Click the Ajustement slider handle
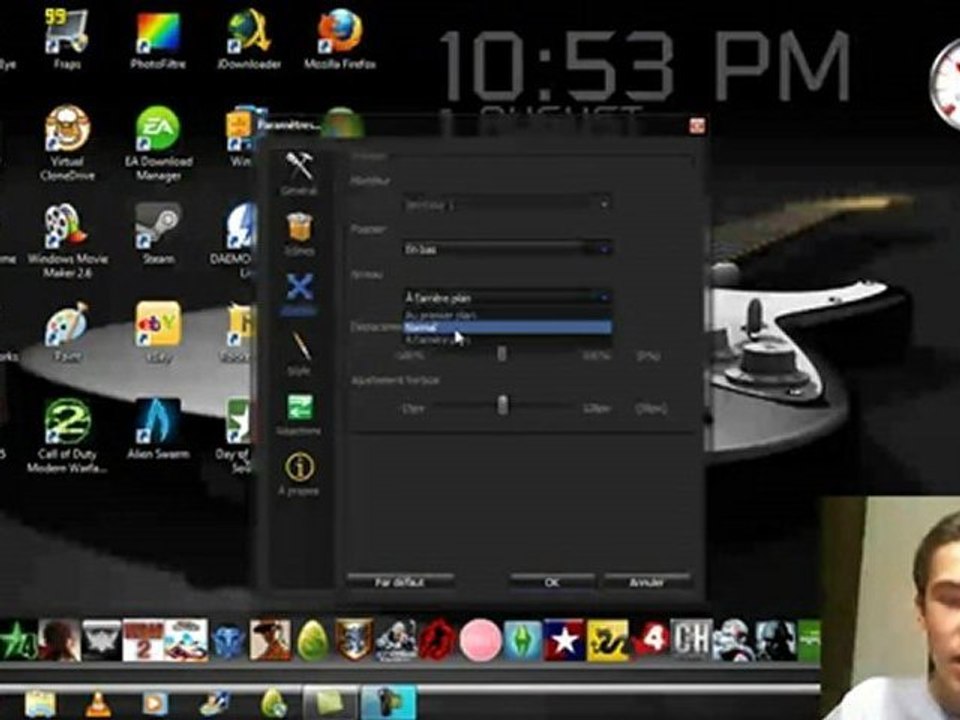Screen dimensions: 960x720 tap(503, 405)
